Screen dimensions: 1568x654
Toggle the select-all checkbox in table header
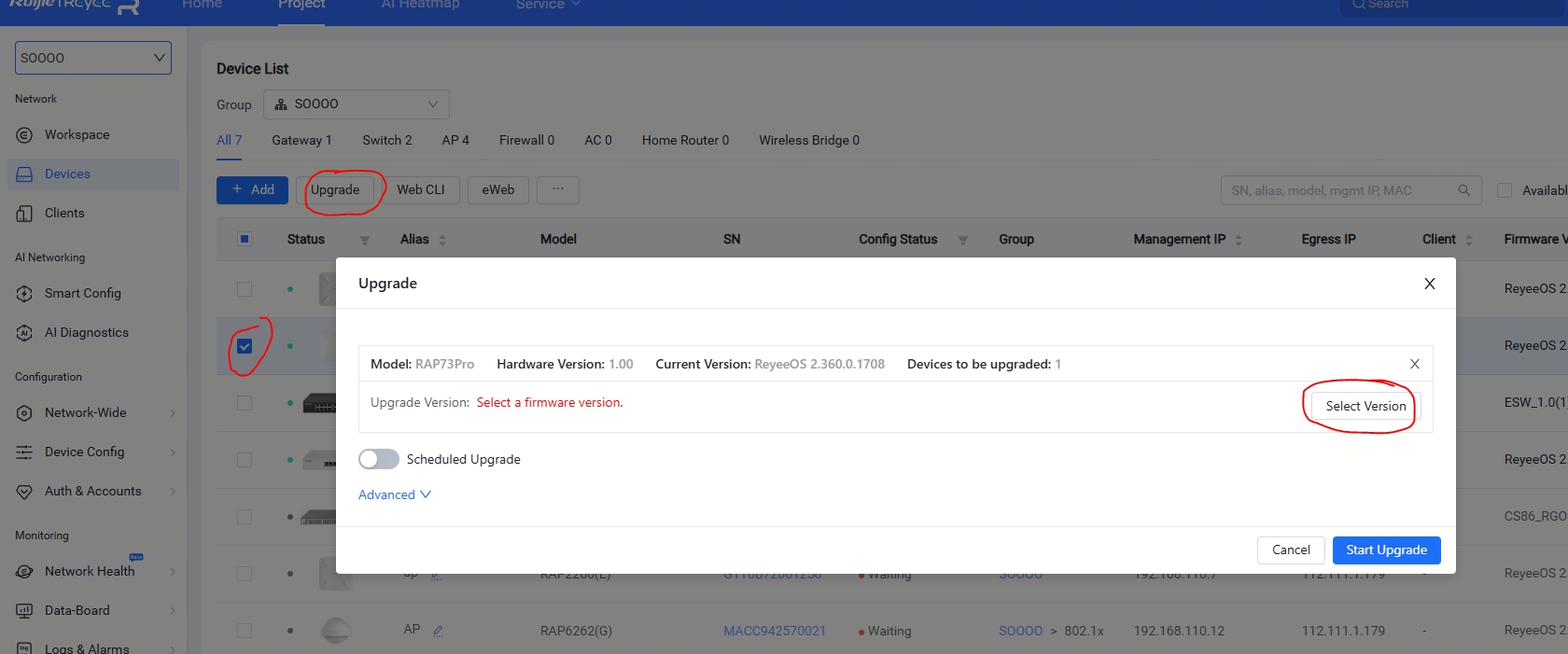[x=245, y=239]
